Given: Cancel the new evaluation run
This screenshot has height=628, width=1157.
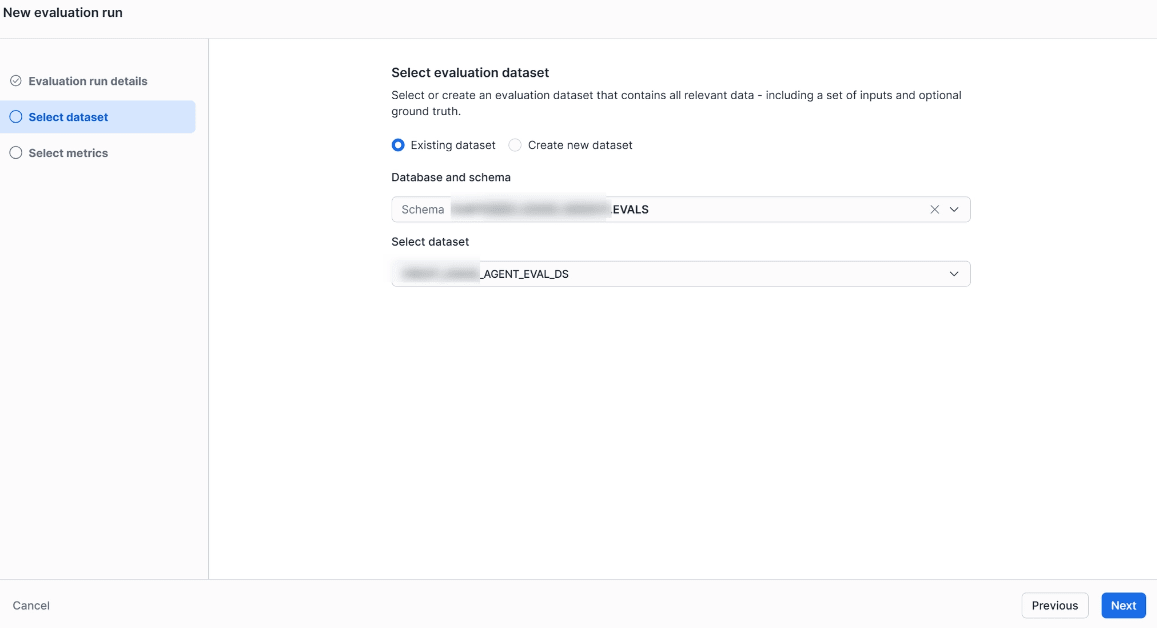Looking at the screenshot, I should coord(31,605).
